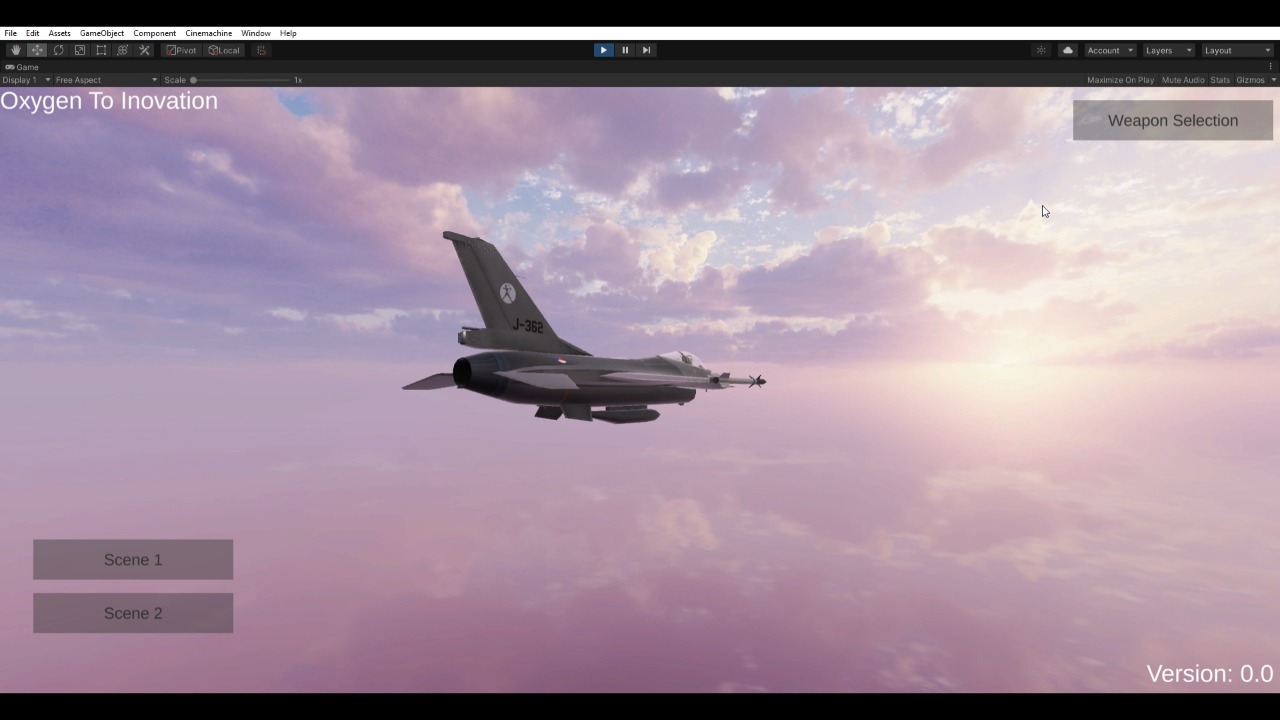Select the Transform tool
1280x720 pixels.
click(x=123, y=50)
